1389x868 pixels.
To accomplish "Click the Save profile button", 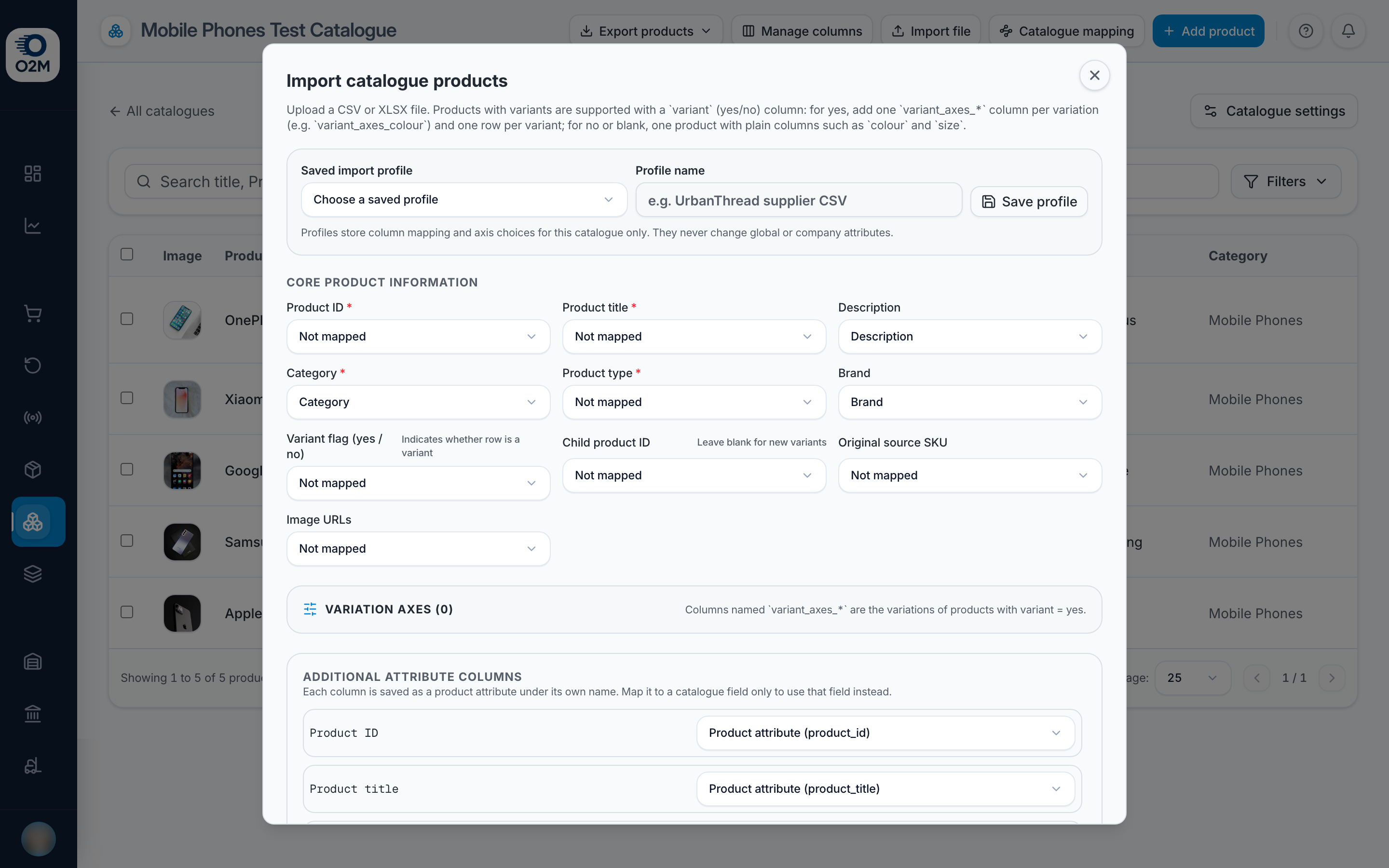I will click(x=1029, y=202).
